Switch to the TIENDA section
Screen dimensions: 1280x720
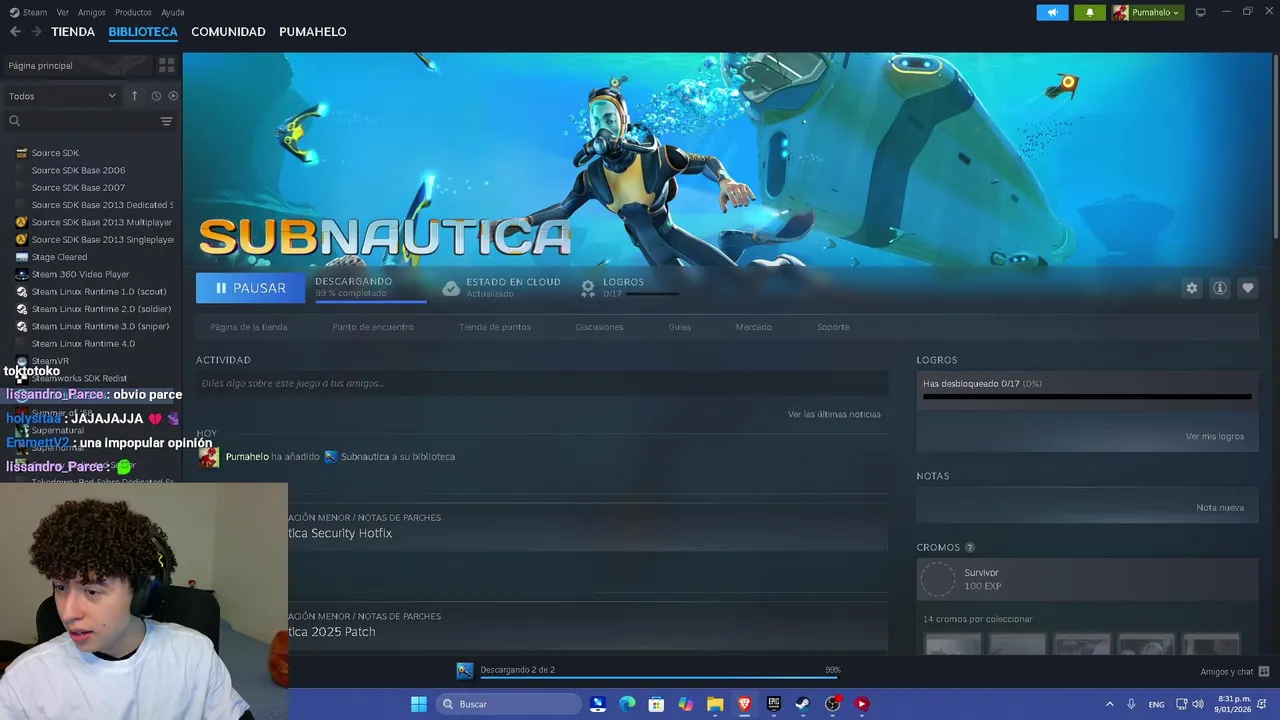click(73, 32)
